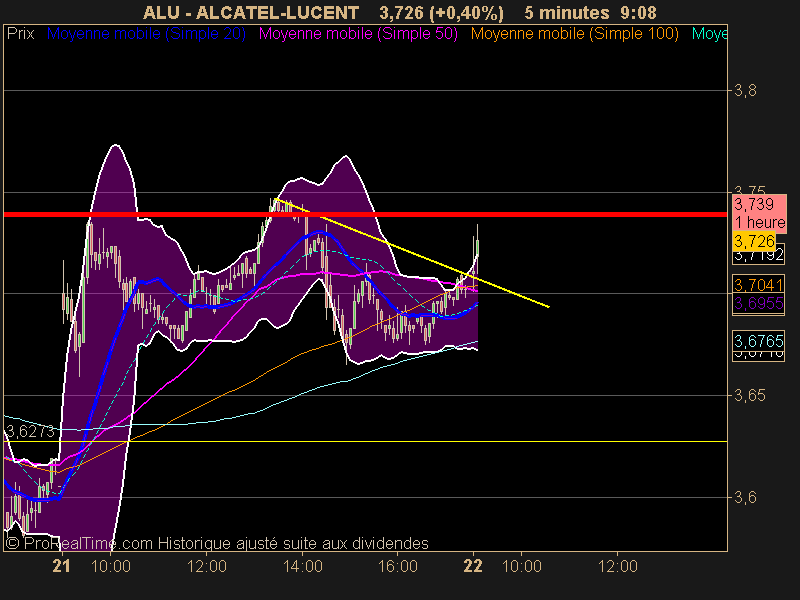This screenshot has width=800, height=600.
Task: Click the 9:08 time in the header
Action: point(638,12)
